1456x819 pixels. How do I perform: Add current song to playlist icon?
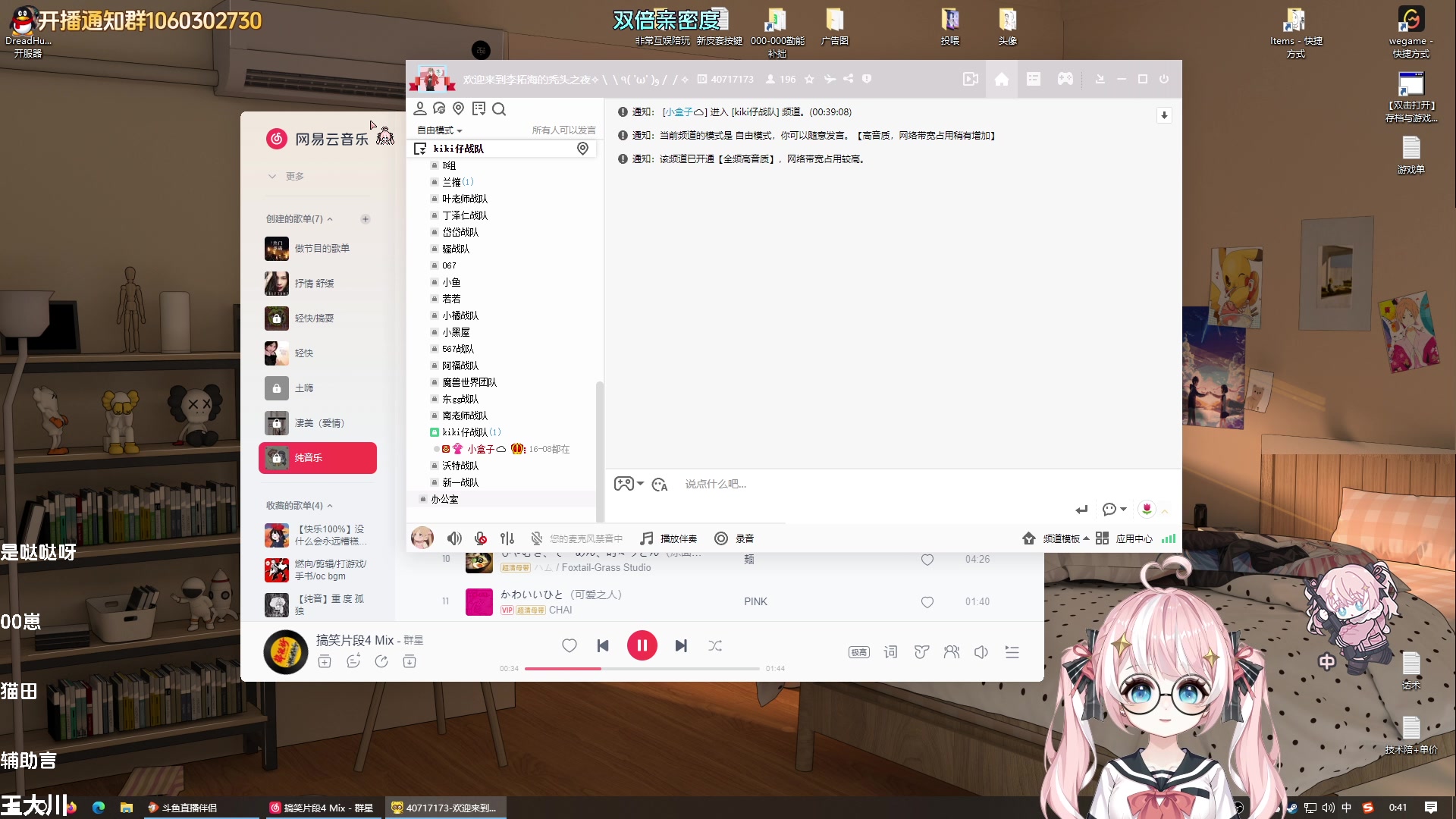point(325,661)
